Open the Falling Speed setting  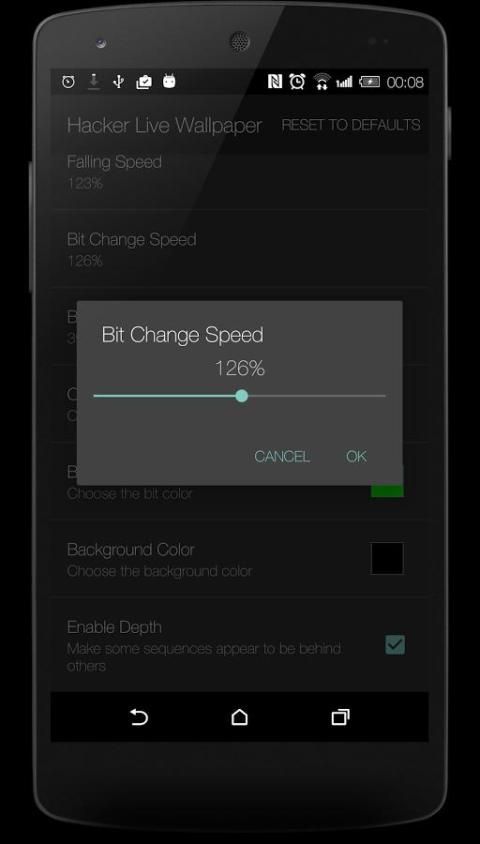[239, 172]
